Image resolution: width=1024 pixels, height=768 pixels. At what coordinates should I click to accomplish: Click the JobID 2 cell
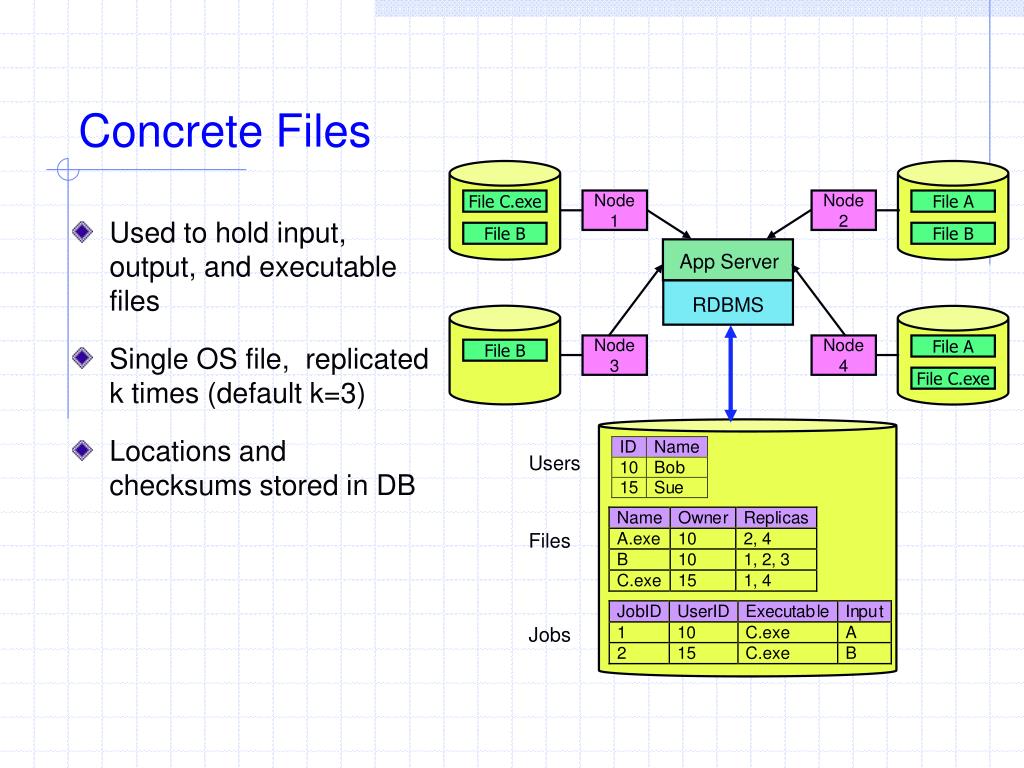pyautogui.click(x=639, y=653)
